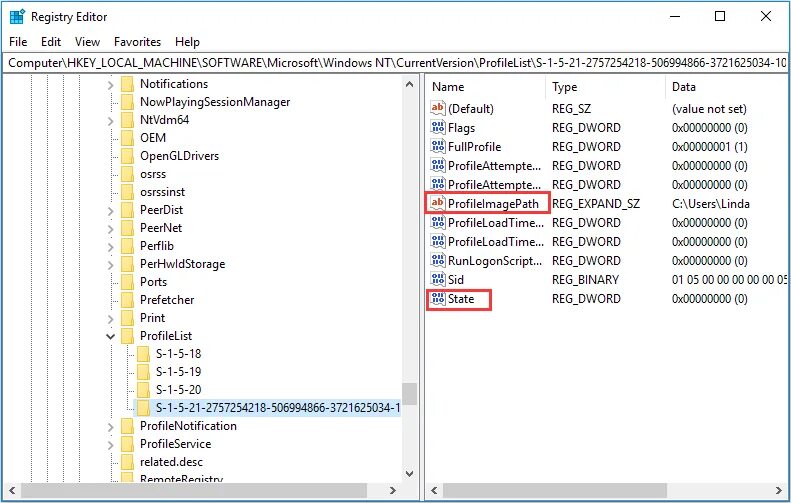Collapse the ProfileList key
This screenshot has height=503, width=791.
pyautogui.click(x=110, y=337)
